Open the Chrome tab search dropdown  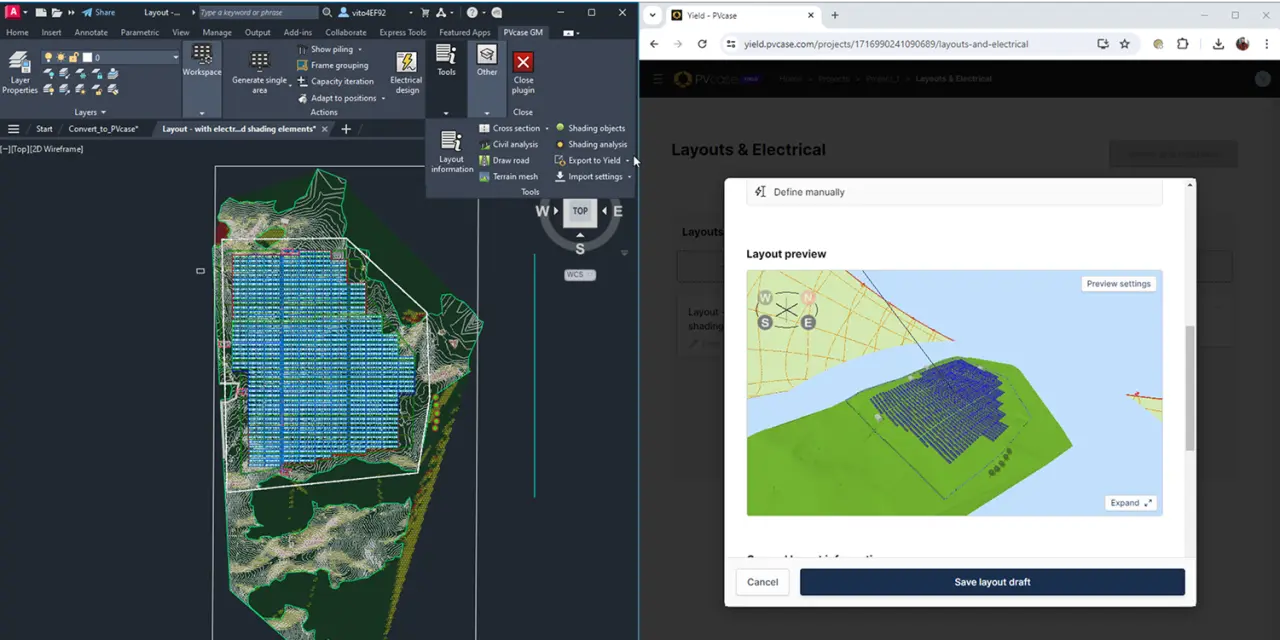653,15
